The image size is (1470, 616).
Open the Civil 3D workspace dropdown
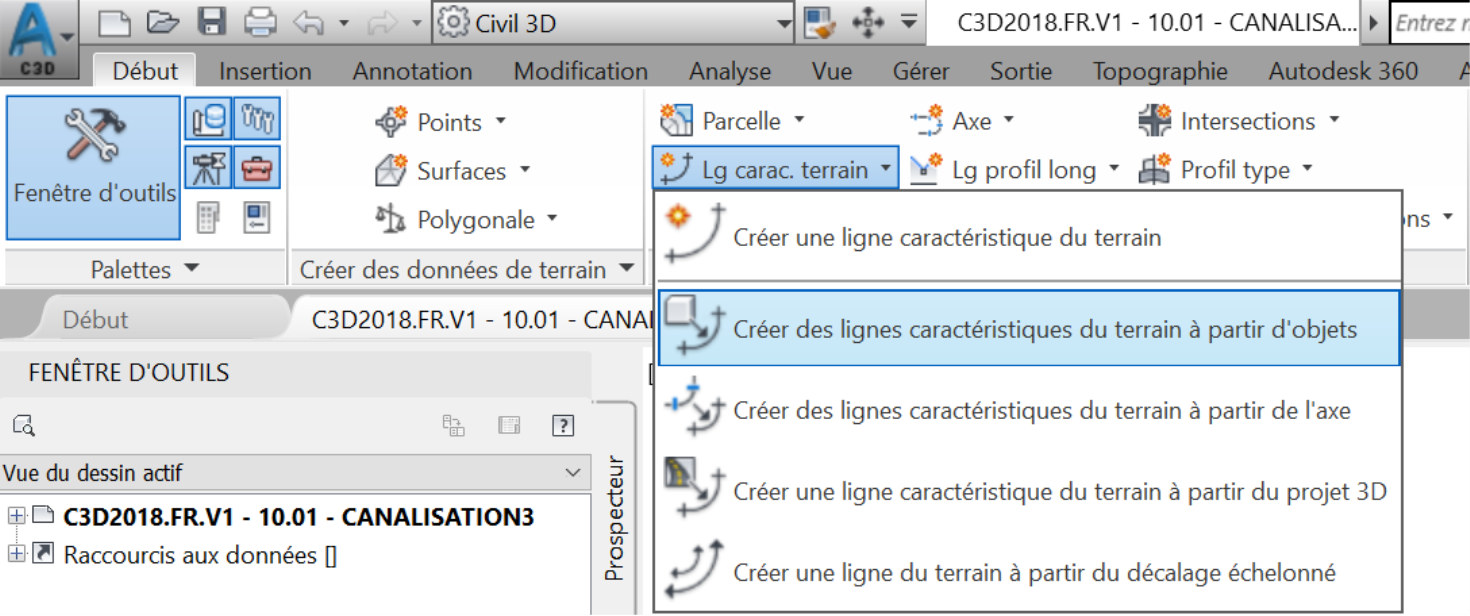[x=615, y=23]
